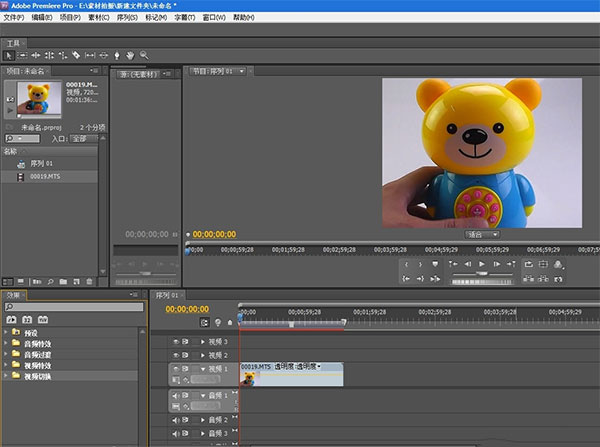
Task: Toggle visibility eye of Video 2 track
Action: 176,356
